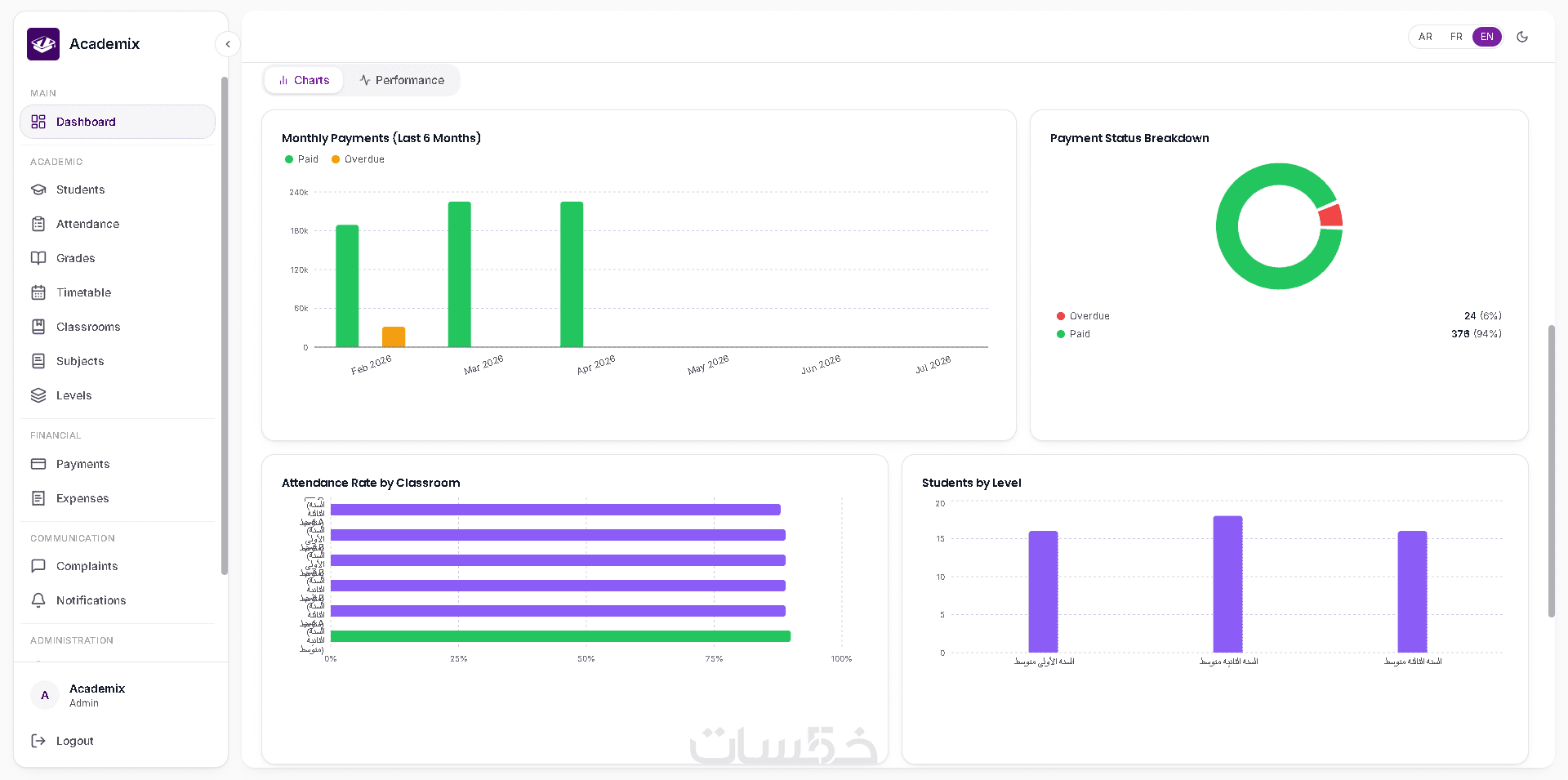Log out using Logout button
The image size is (1568, 780).
pyautogui.click(x=63, y=741)
